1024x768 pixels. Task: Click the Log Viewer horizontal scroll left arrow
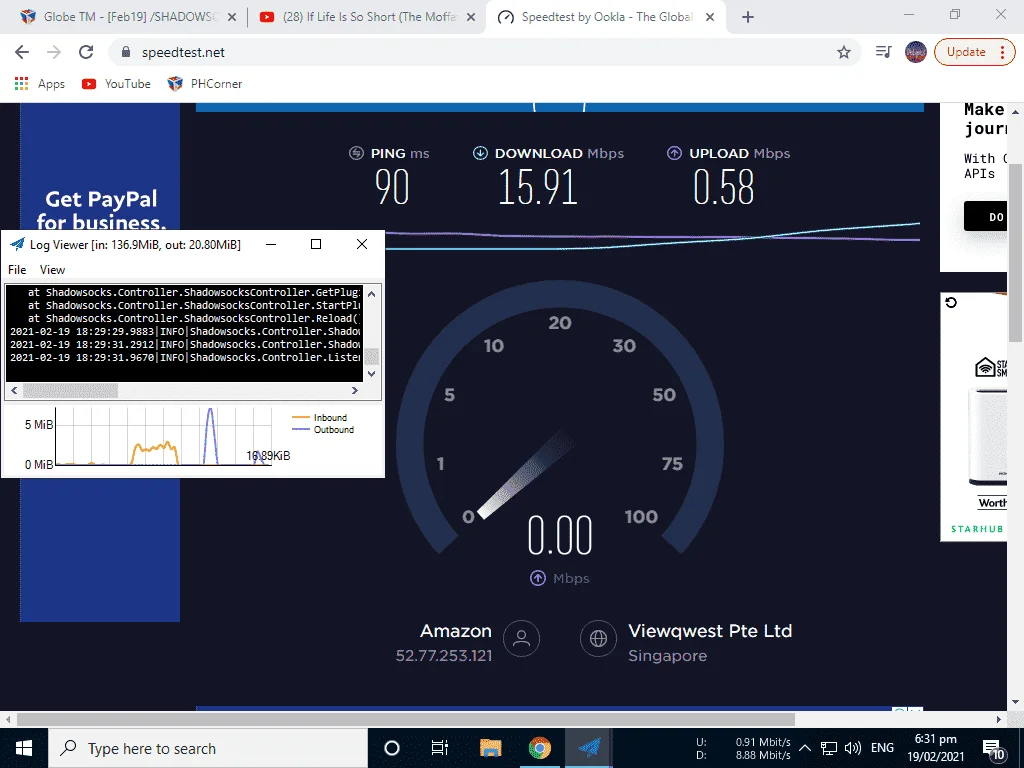point(14,391)
